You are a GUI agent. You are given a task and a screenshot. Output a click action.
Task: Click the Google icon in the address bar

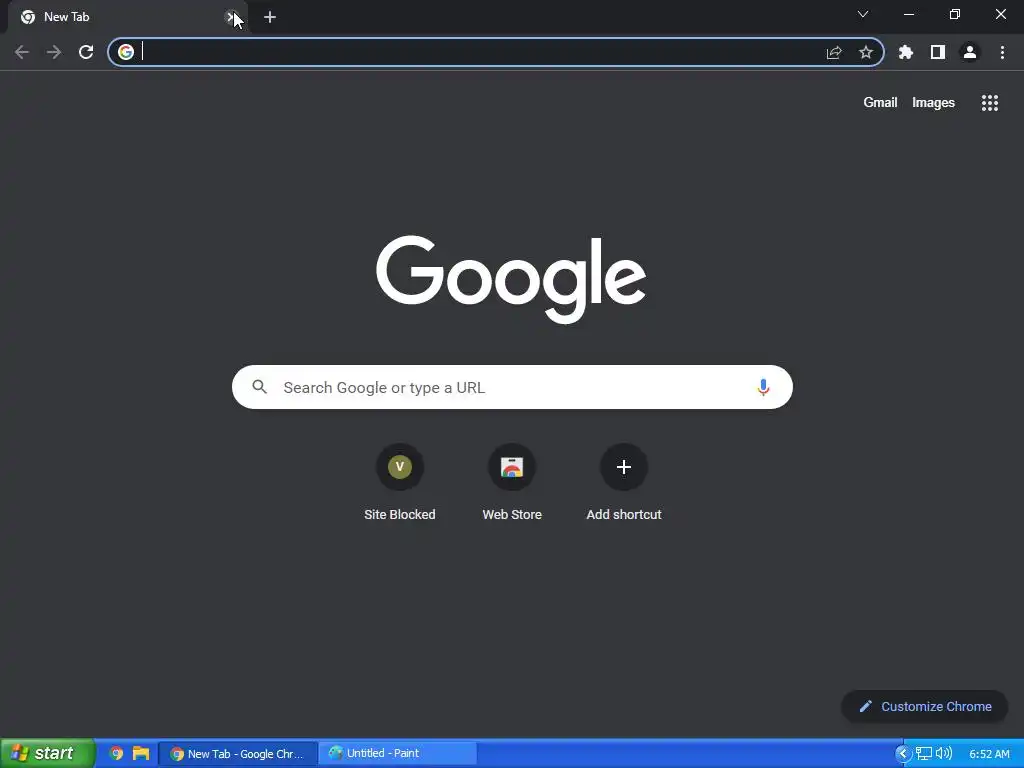126,52
